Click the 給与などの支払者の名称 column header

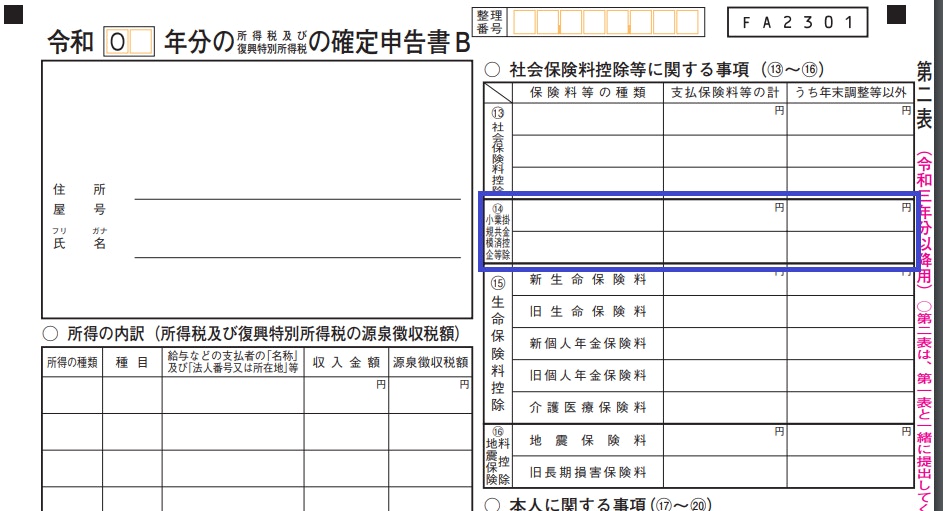click(x=233, y=363)
